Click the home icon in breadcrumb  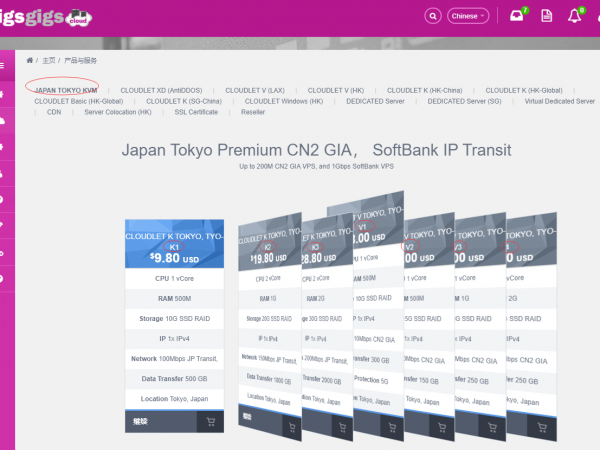(30, 61)
